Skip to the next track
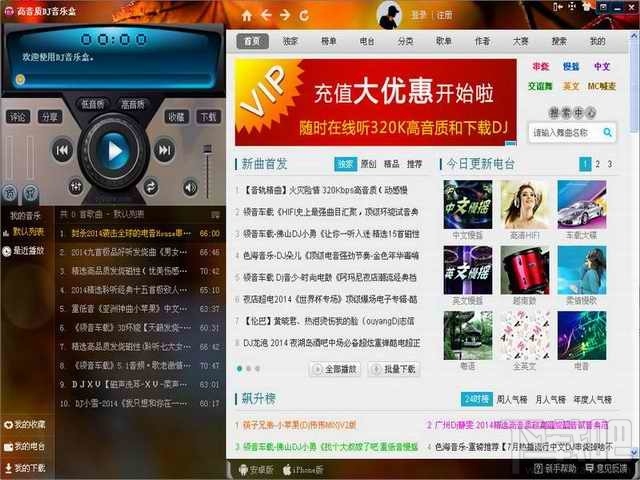Image resolution: width=640 pixels, height=480 pixels. click(x=164, y=150)
